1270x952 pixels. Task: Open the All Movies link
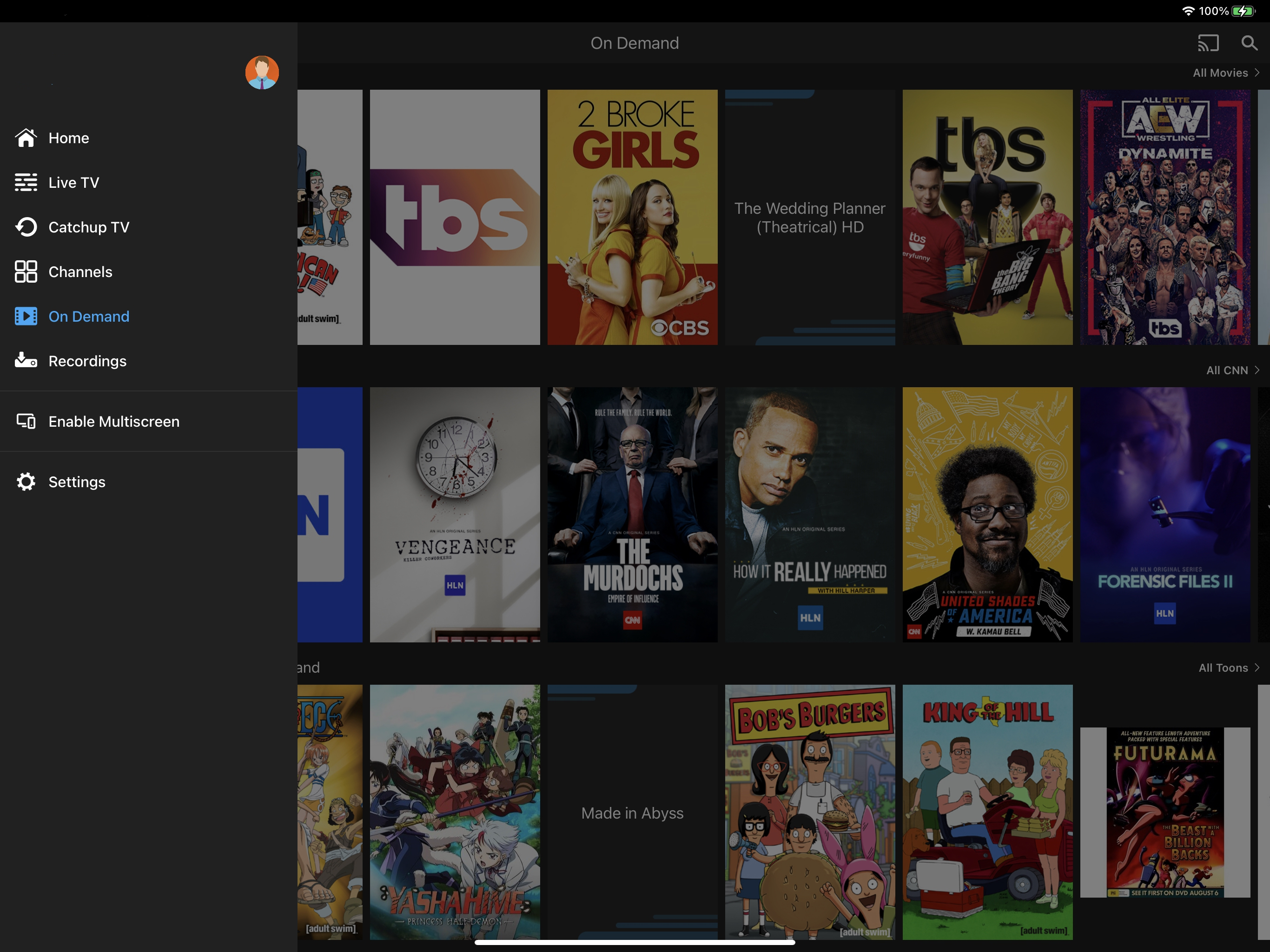(x=1220, y=73)
